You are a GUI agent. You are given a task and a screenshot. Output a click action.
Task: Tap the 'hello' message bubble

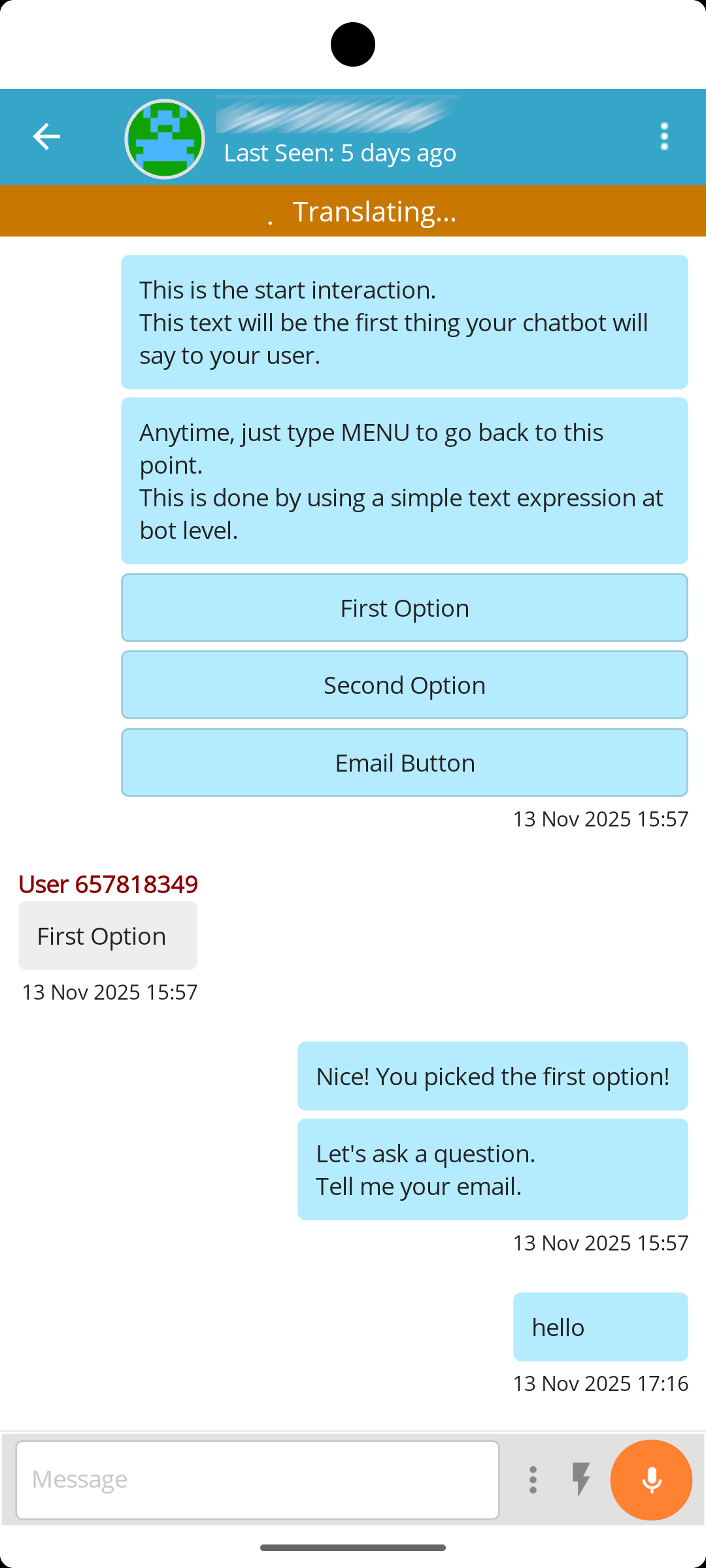click(x=600, y=1327)
